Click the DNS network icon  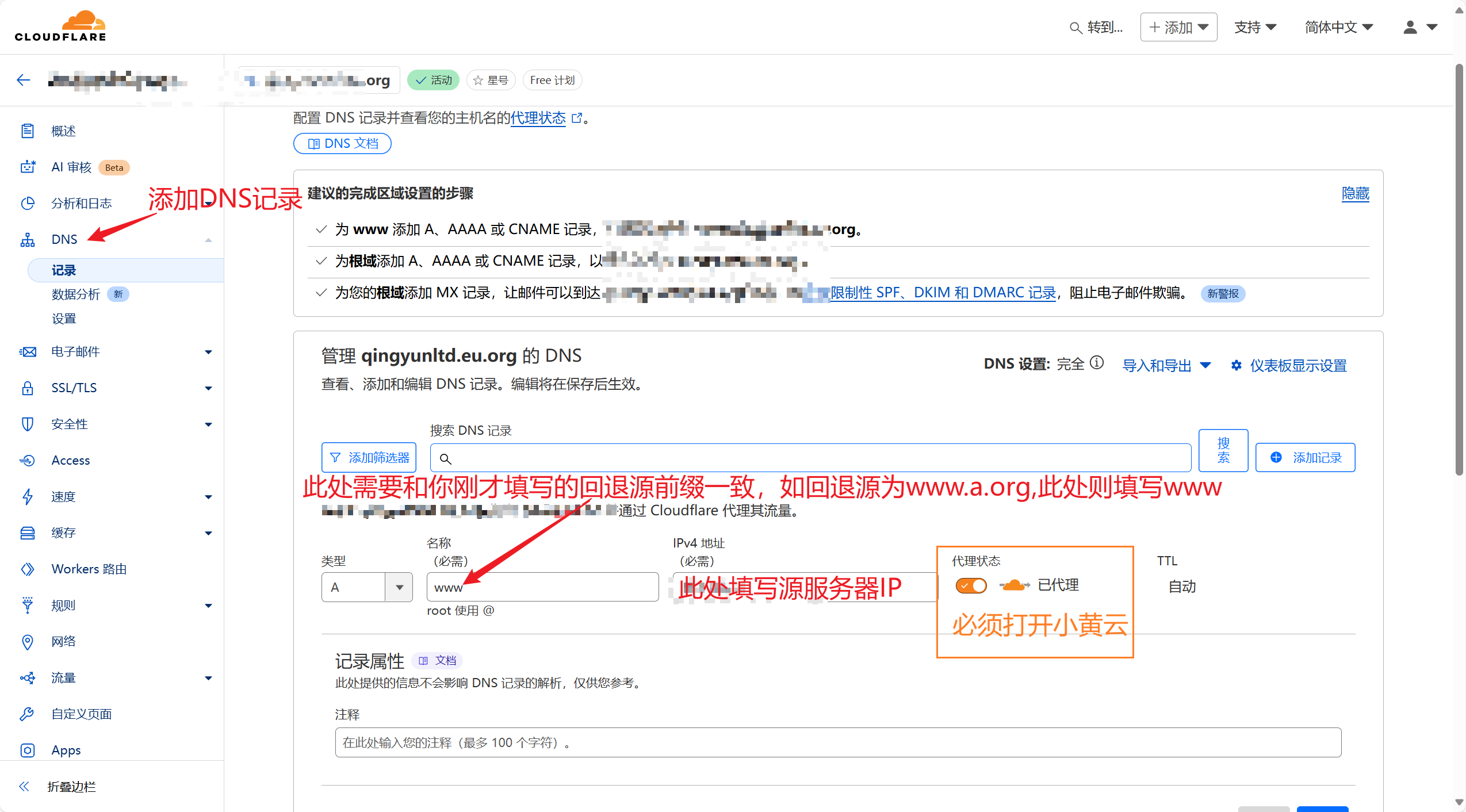click(x=27, y=240)
